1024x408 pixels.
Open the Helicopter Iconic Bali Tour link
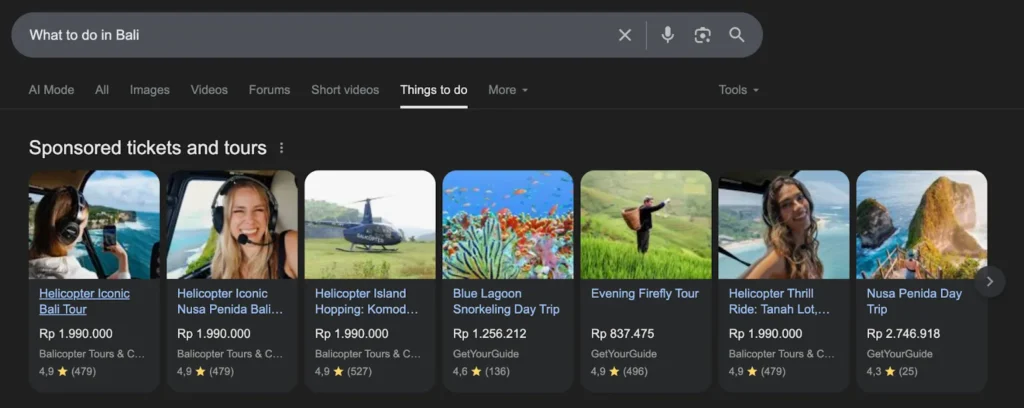pyautogui.click(x=84, y=301)
